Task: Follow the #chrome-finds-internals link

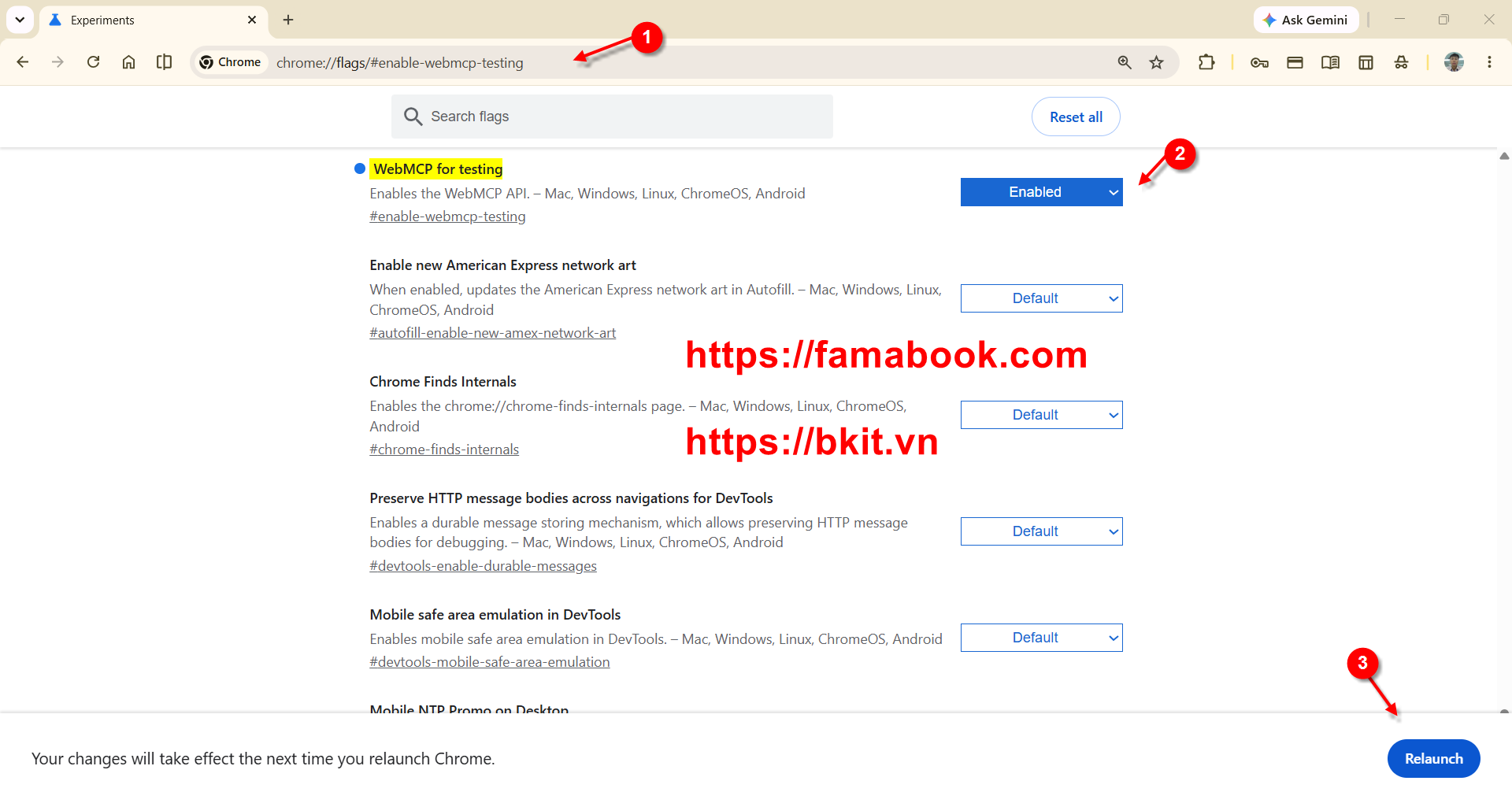Action: point(444,450)
